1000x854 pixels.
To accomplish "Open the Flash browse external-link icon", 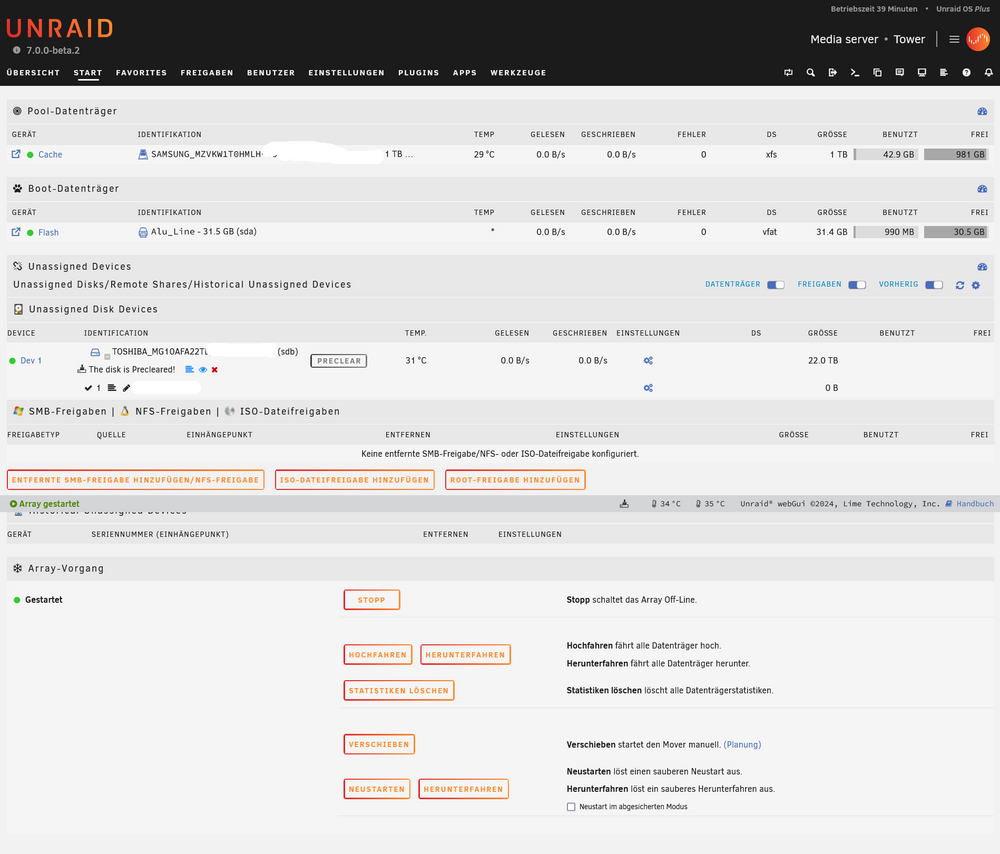I will [x=16, y=232].
